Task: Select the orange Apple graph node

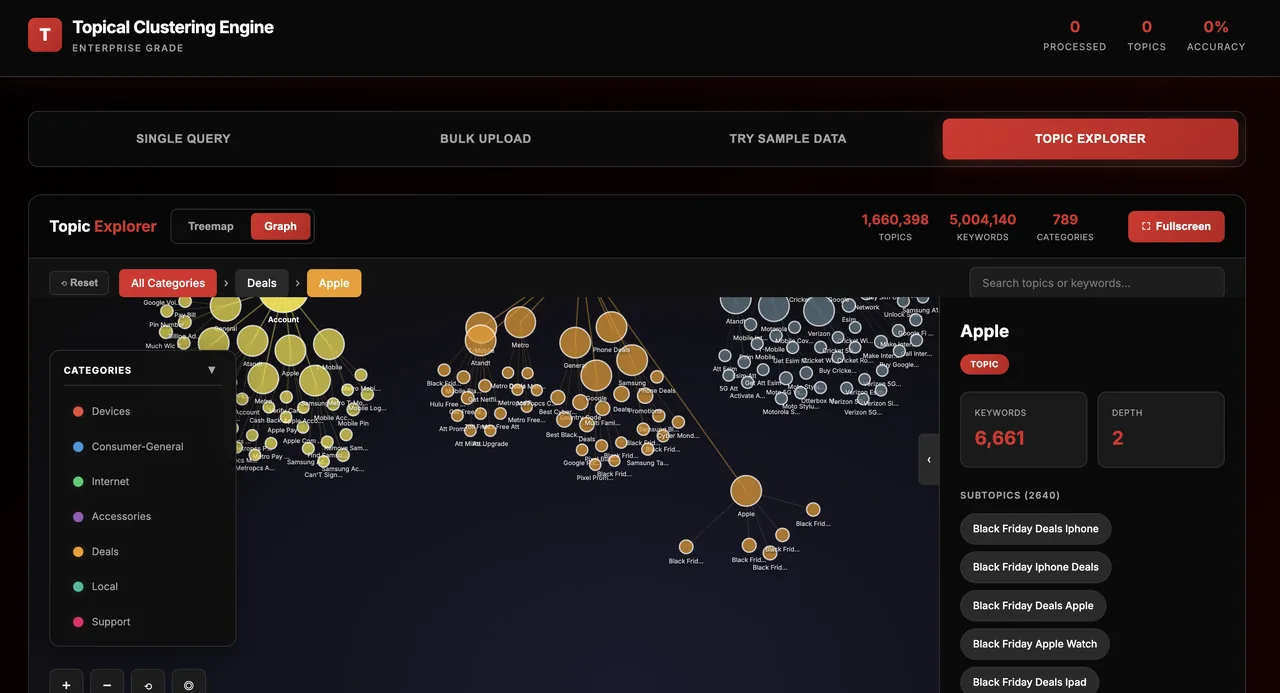Action: coord(746,491)
